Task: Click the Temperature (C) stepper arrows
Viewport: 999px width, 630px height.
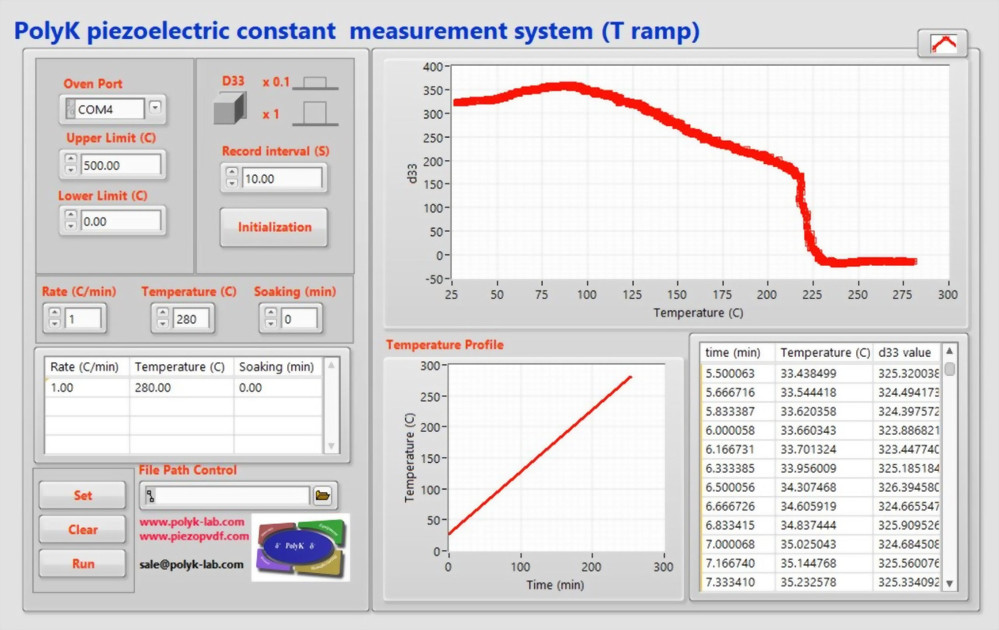Action: coord(163,319)
